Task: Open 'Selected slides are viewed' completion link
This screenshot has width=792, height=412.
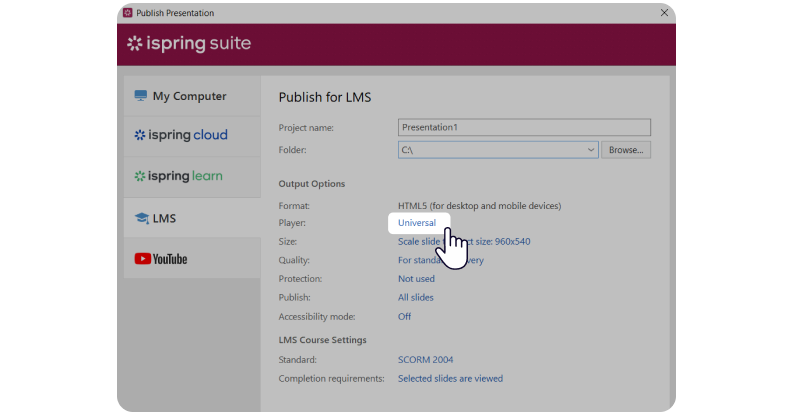Action: pyautogui.click(x=451, y=378)
